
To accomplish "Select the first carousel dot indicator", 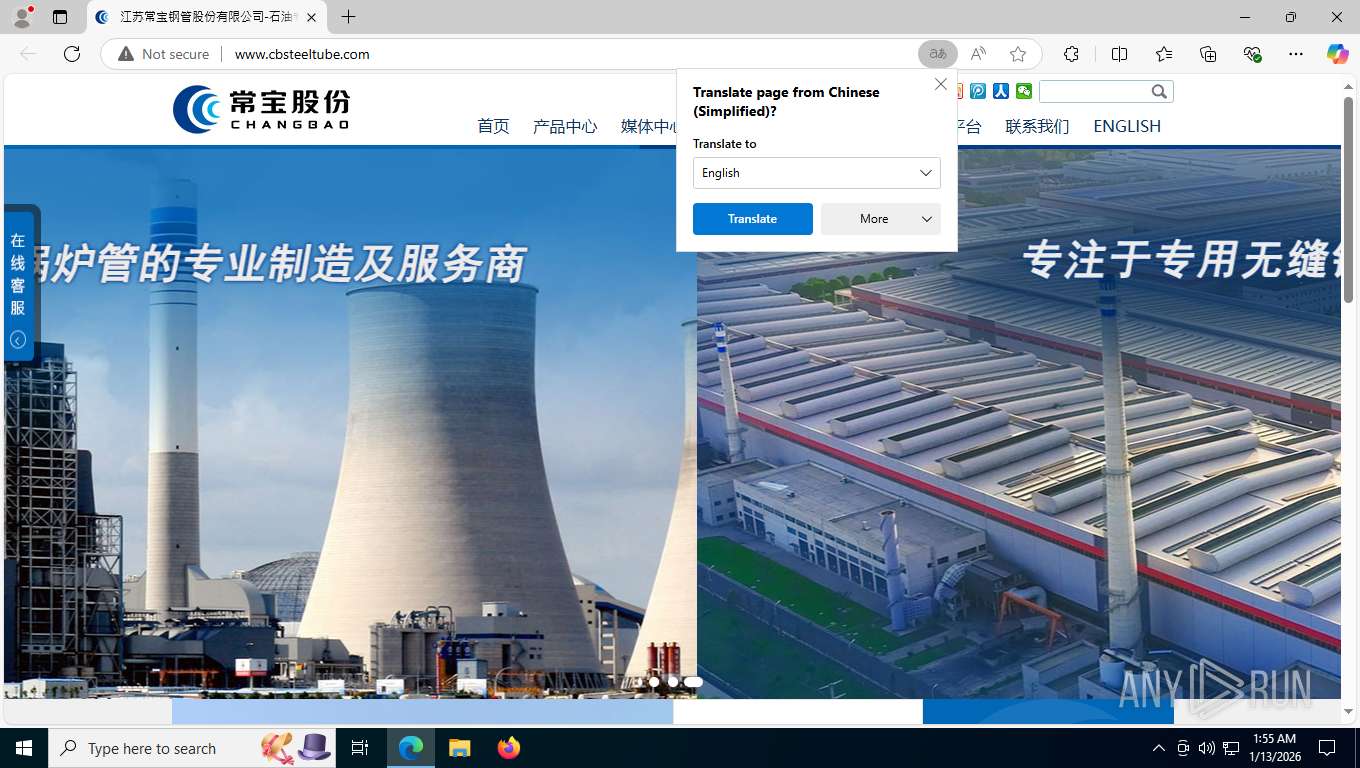I will 654,682.
